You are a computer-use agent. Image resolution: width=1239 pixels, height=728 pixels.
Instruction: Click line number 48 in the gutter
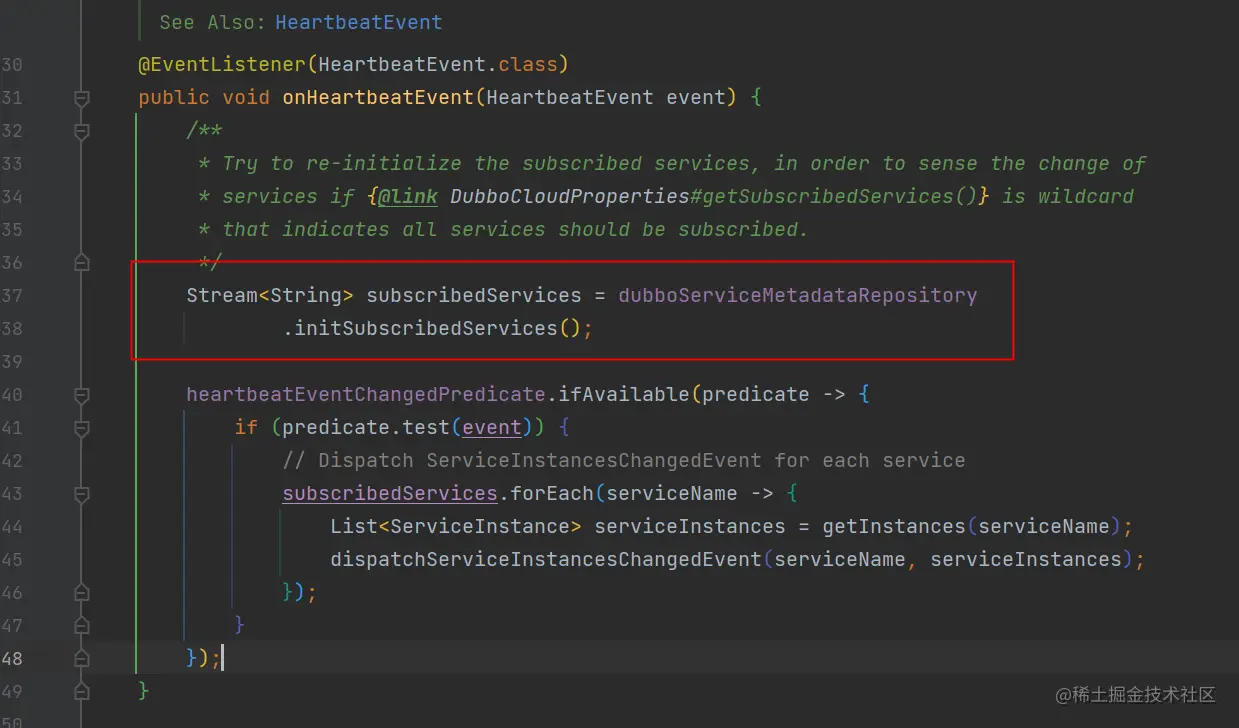[x=12, y=658]
